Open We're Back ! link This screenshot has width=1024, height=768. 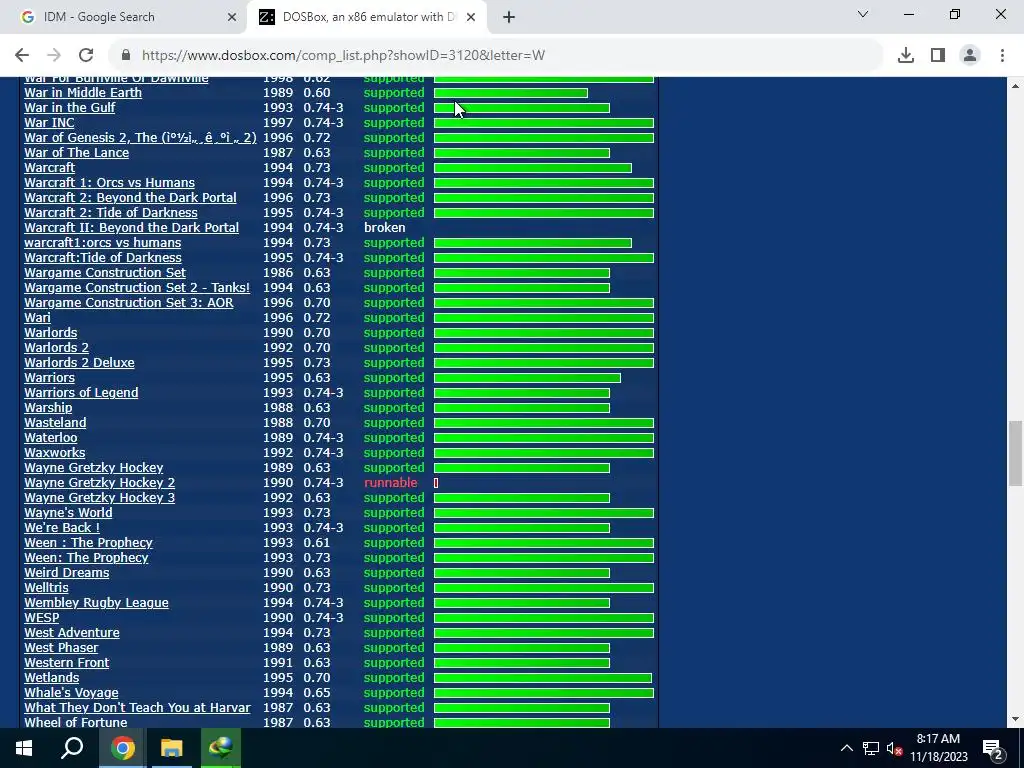61,528
